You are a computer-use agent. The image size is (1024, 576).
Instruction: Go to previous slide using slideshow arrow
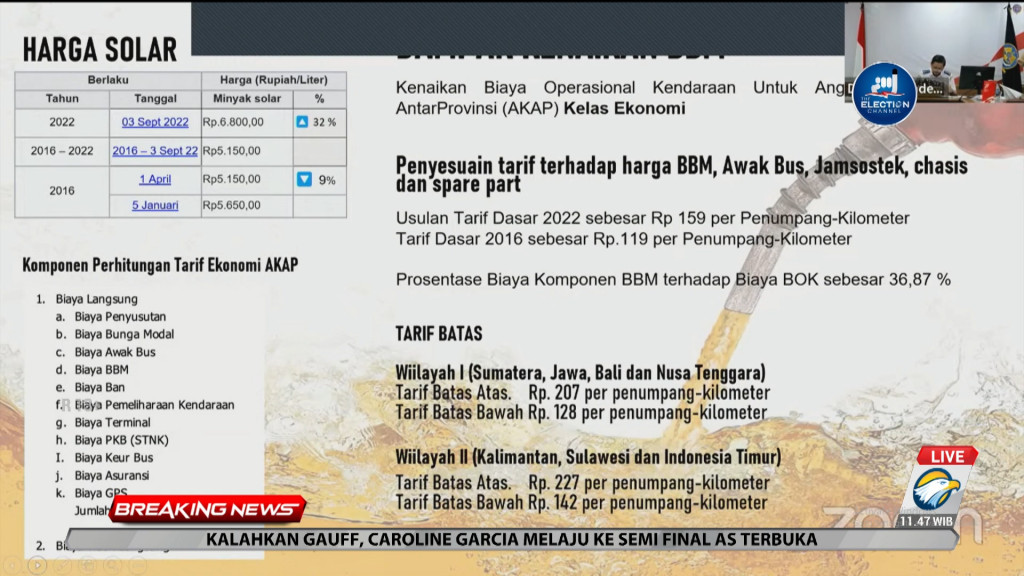coord(12,565)
